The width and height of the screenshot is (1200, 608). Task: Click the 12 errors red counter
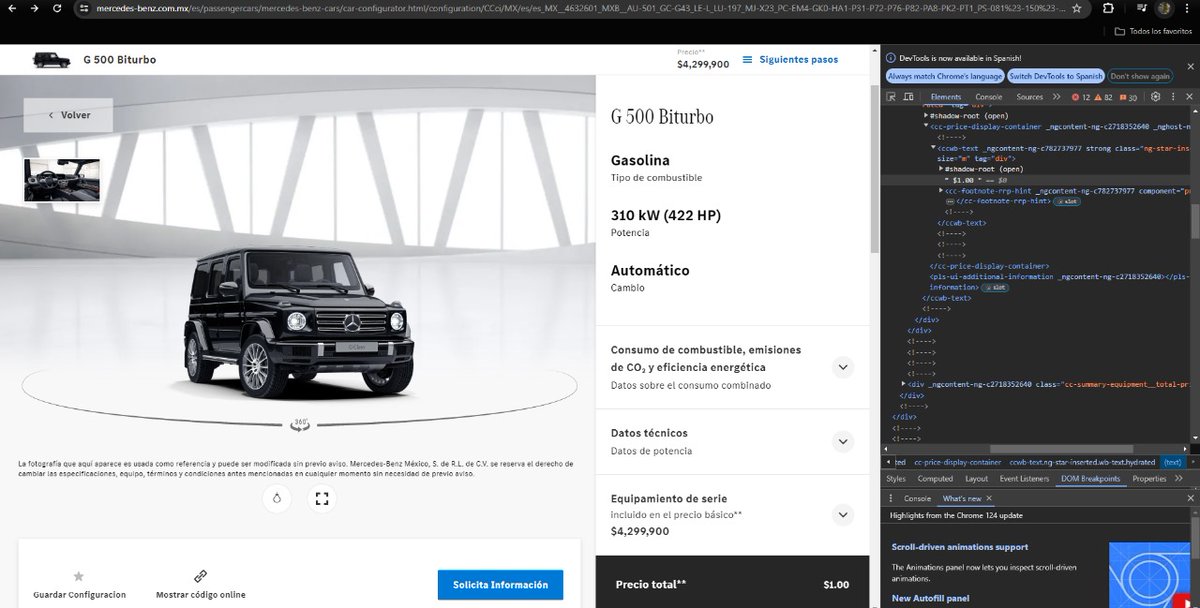click(x=1081, y=97)
